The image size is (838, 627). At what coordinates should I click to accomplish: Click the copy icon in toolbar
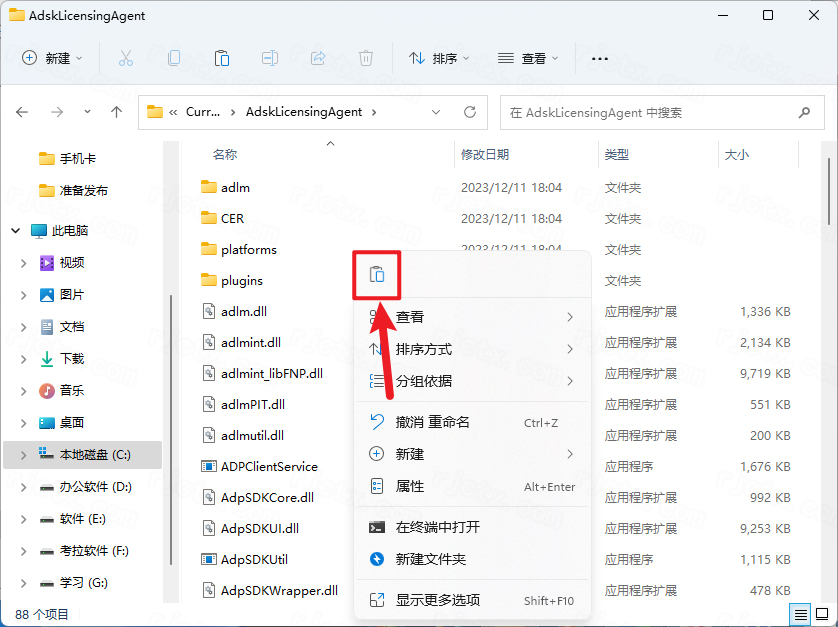(x=174, y=58)
